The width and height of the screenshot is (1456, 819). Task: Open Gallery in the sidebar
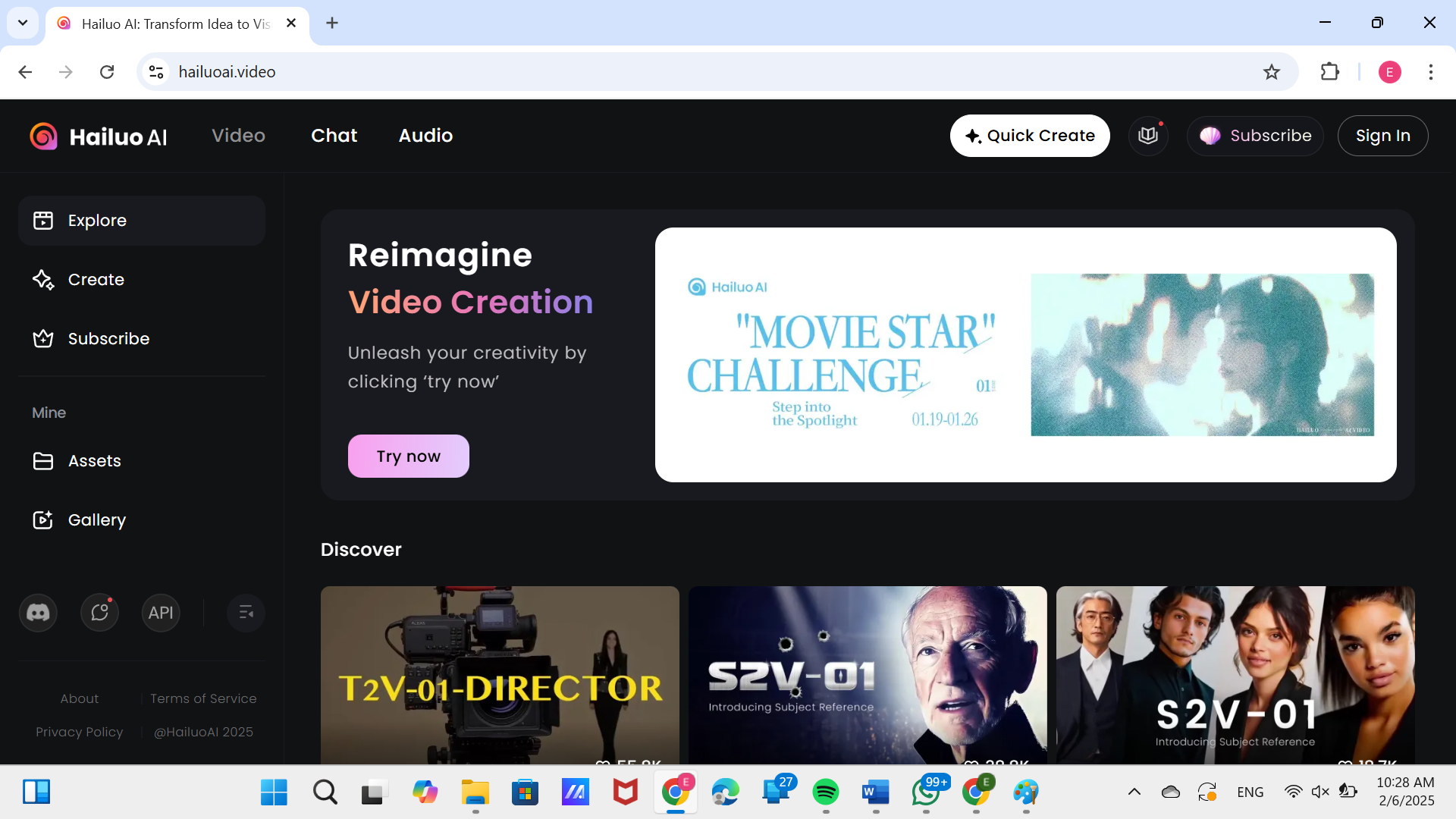point(142,520)
